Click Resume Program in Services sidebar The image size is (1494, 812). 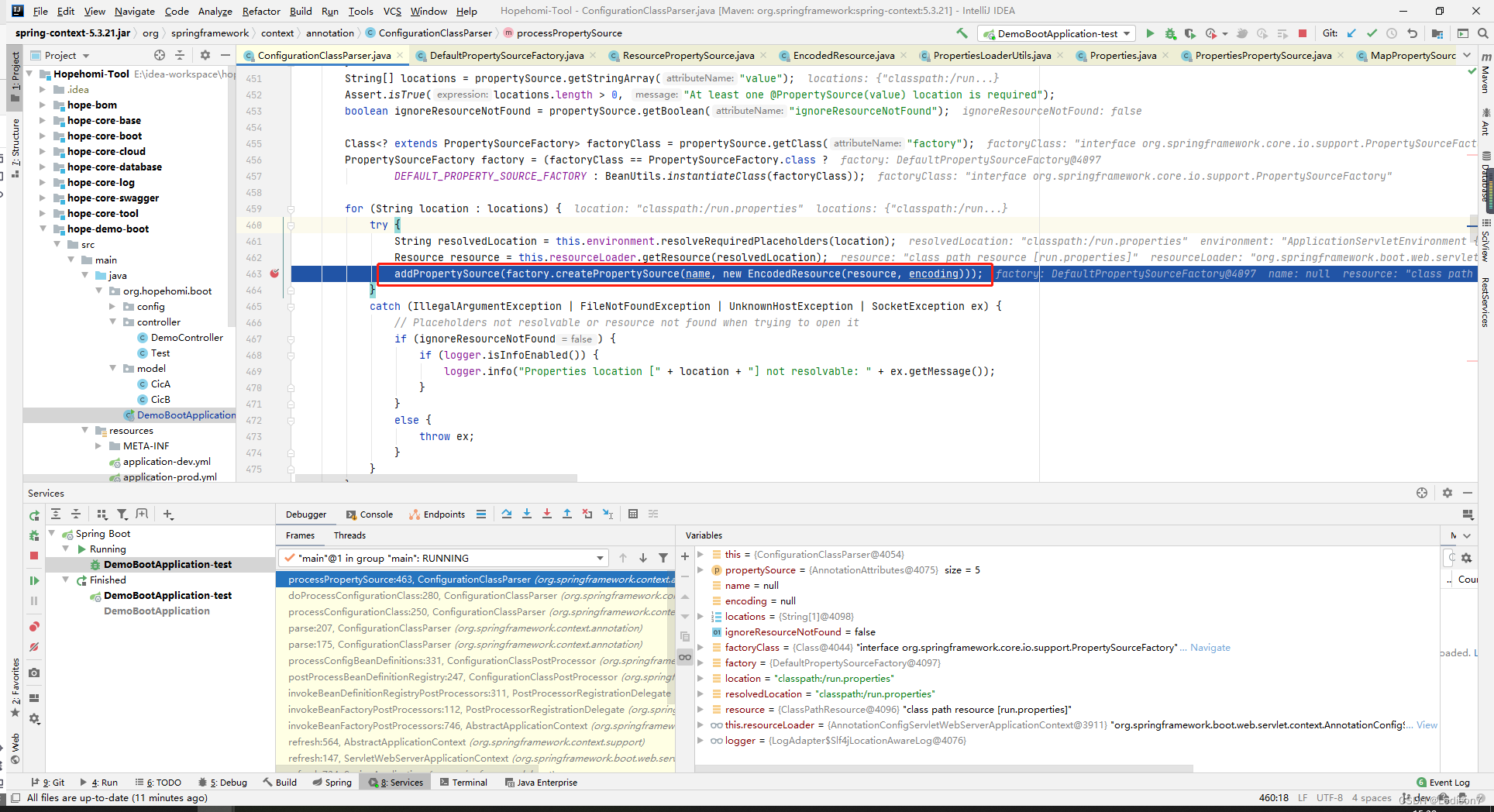(34, 580)
